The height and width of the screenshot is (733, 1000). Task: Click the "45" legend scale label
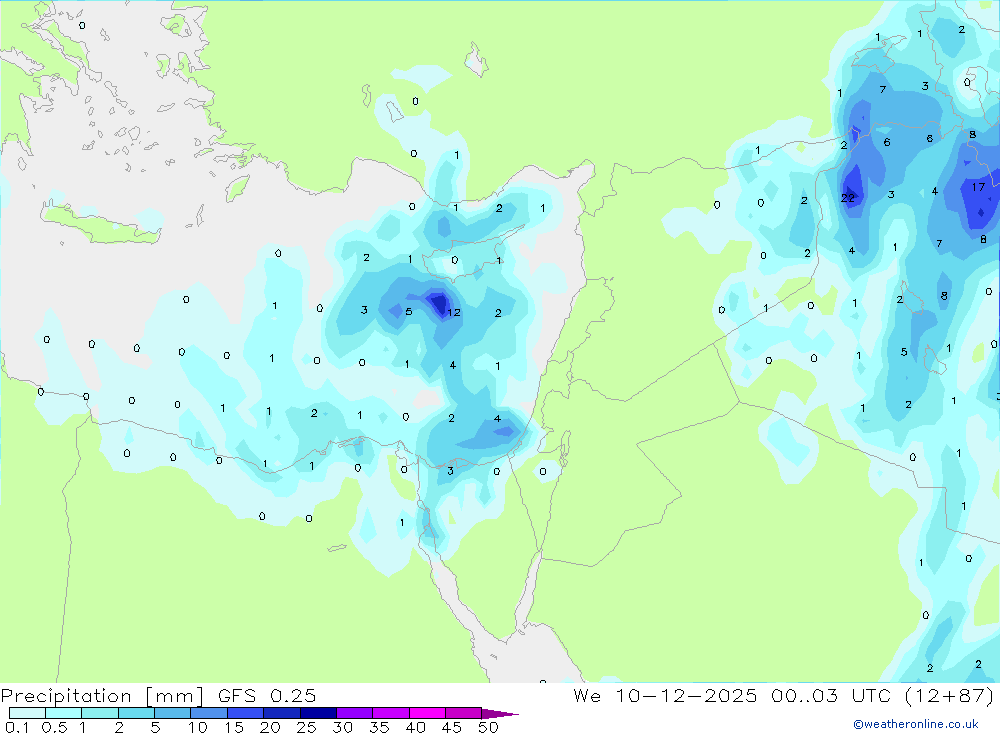coord(452,727)
